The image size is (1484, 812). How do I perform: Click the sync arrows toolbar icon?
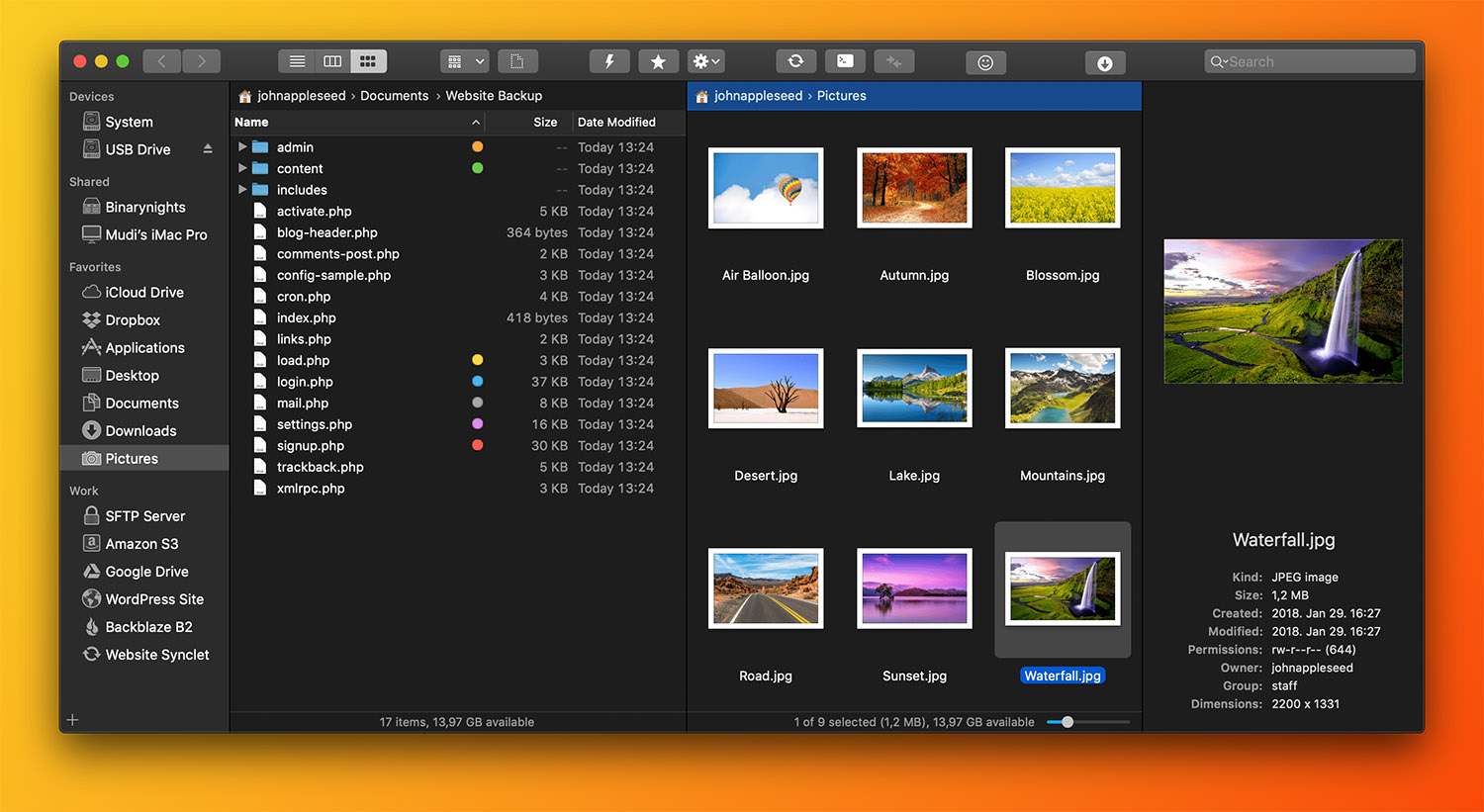tap(795, 61)
